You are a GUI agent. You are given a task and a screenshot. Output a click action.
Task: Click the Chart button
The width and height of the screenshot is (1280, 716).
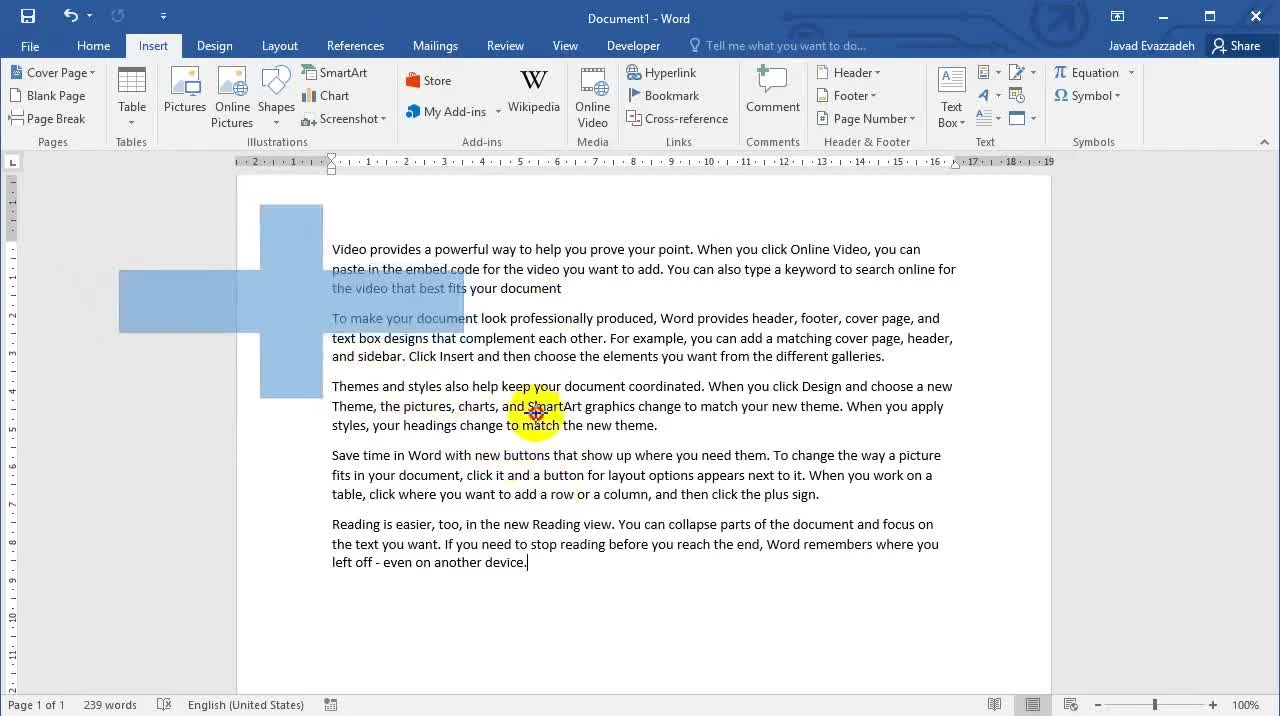(326, 96)
